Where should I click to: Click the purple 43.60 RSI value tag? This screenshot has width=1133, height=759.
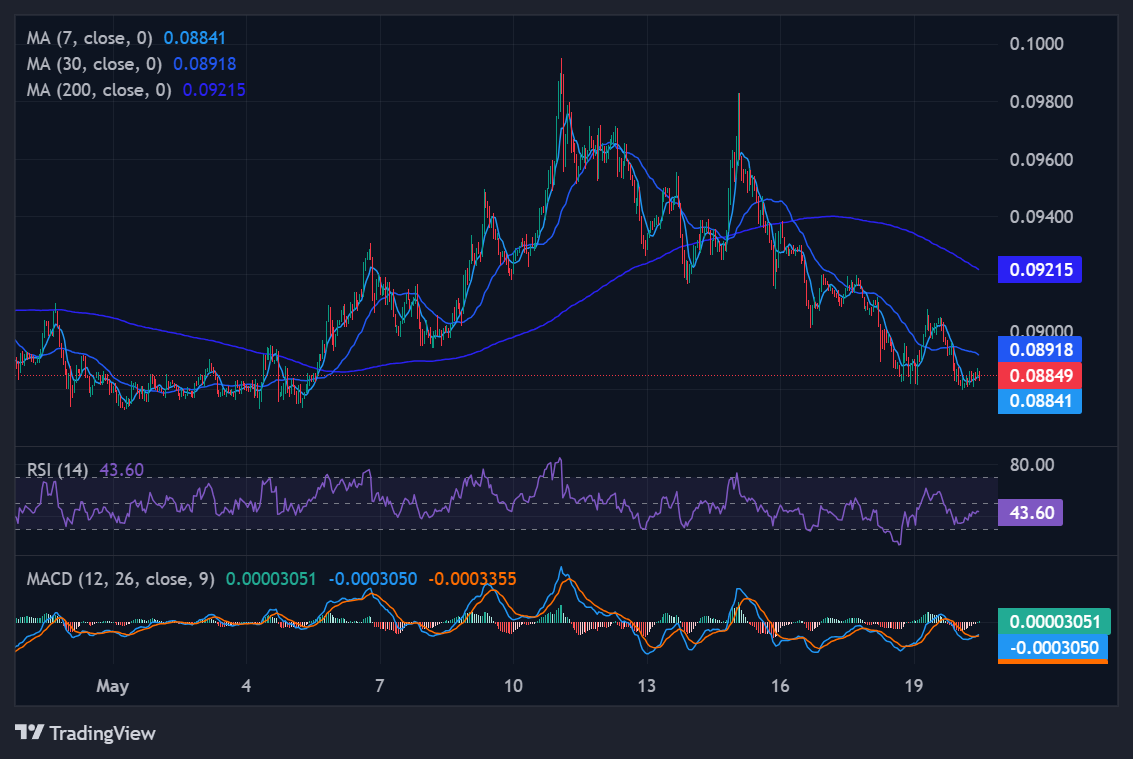(1030, 513)
